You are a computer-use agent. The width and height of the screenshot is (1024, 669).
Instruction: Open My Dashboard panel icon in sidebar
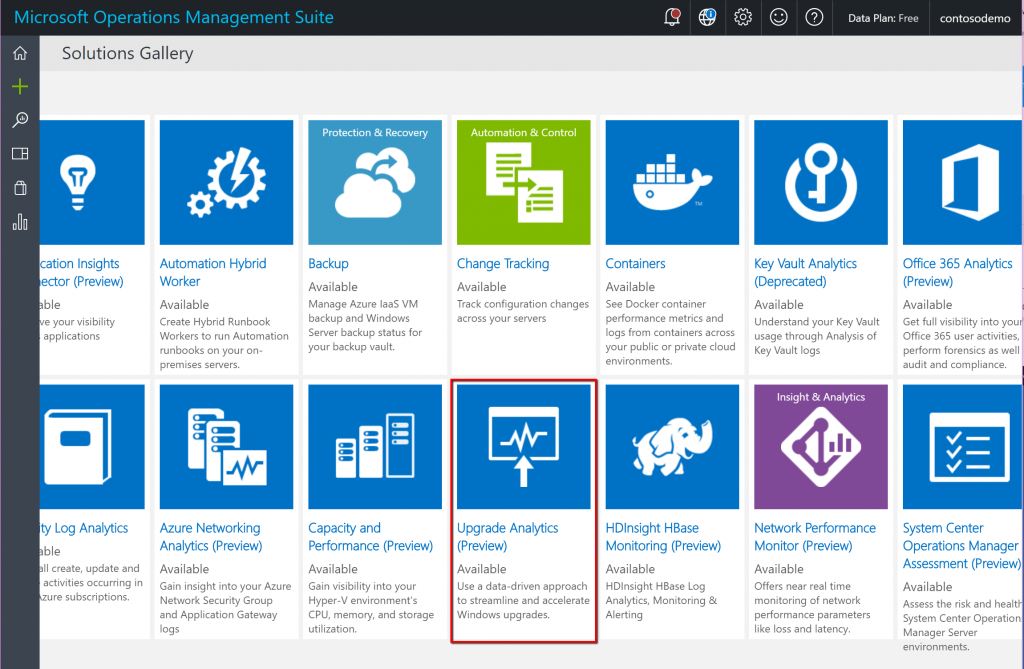point(20,154)
